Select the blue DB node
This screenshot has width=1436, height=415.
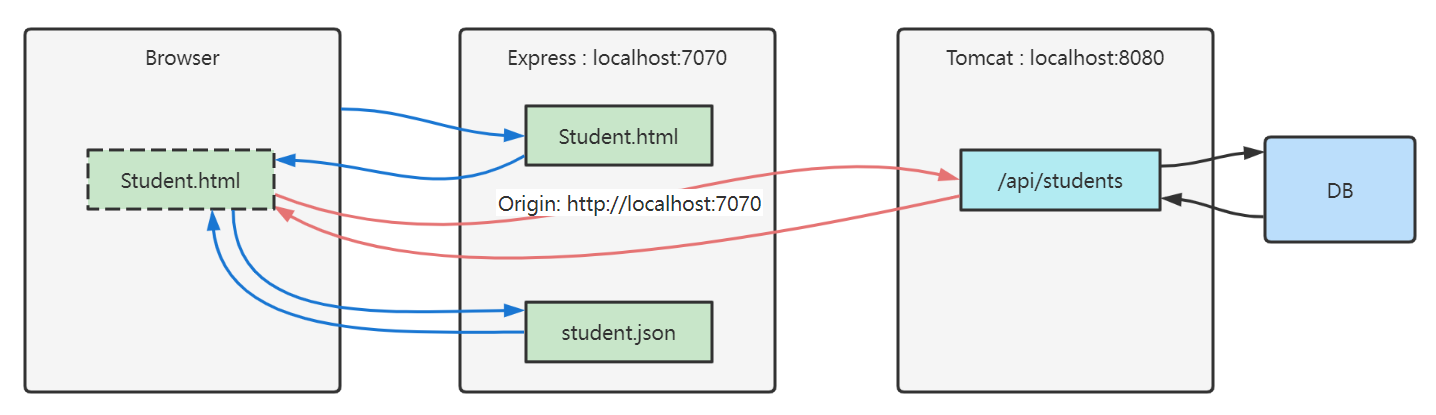pyautogui.click(x=1340, y=190)
